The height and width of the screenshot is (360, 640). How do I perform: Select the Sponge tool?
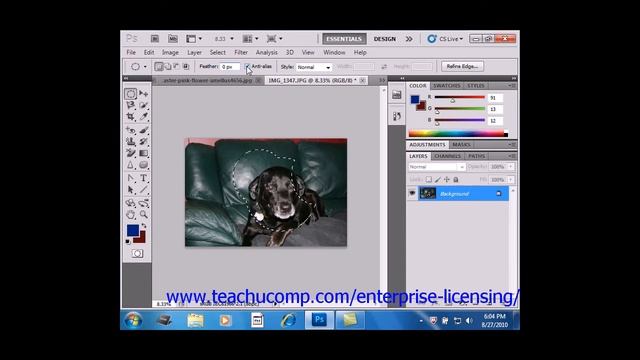click(x=143, y=165)
